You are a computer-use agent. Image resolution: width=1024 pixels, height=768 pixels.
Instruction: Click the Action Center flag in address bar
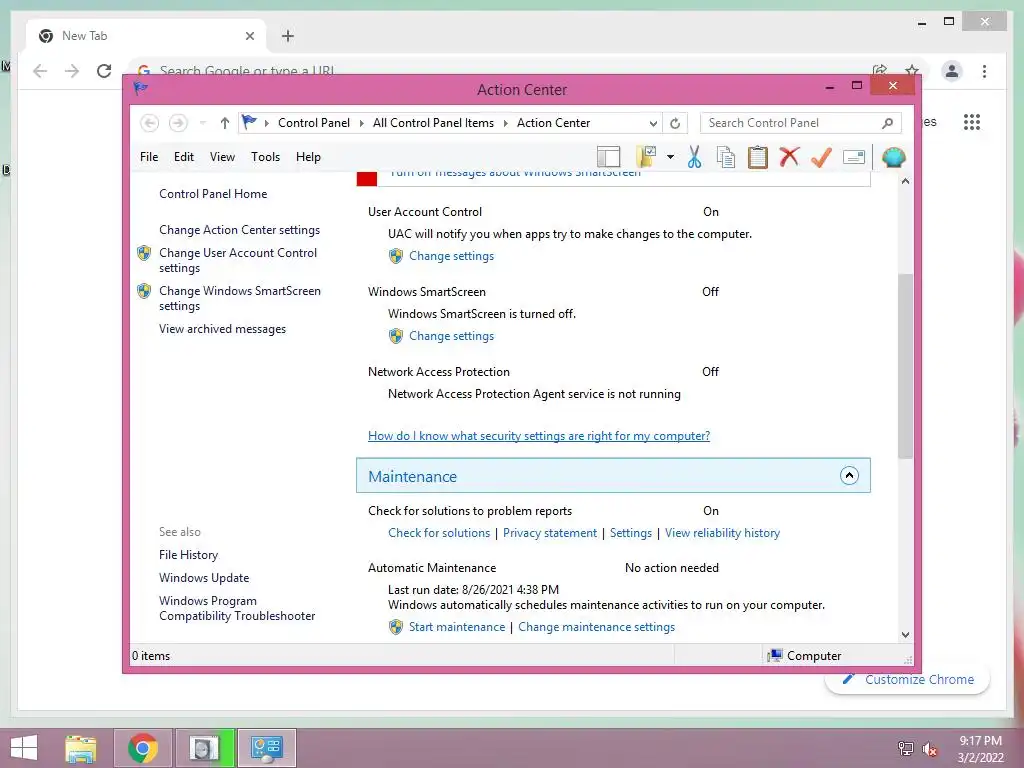pos(249,122)
